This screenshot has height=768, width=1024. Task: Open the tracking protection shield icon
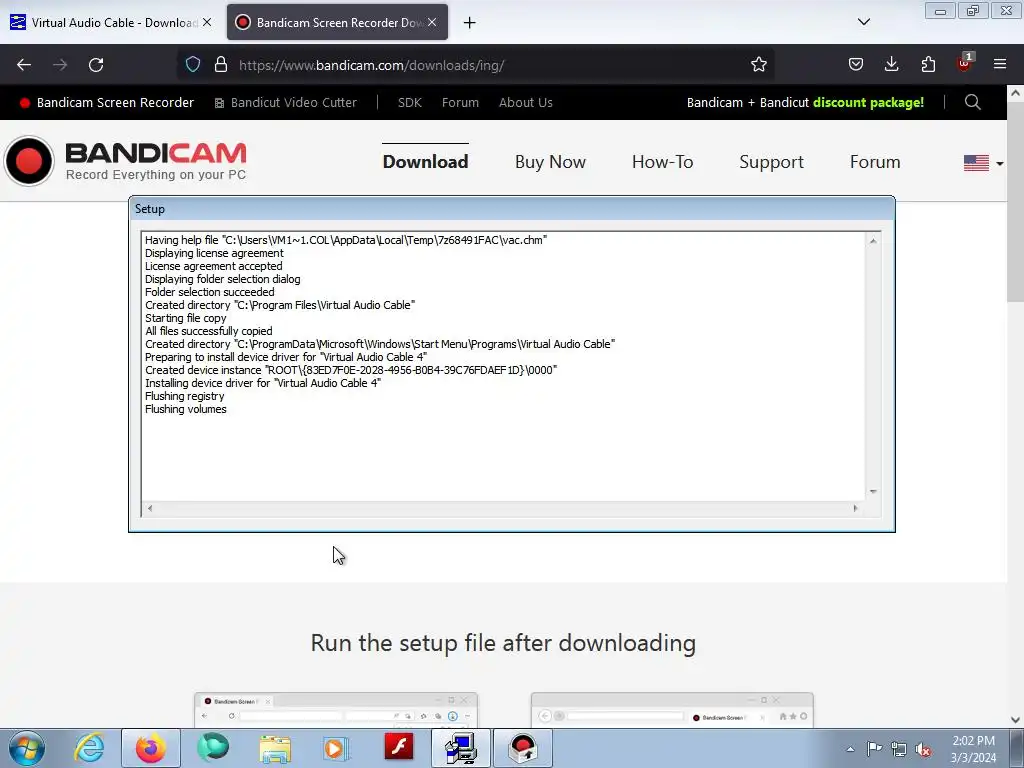click(193, 65)
